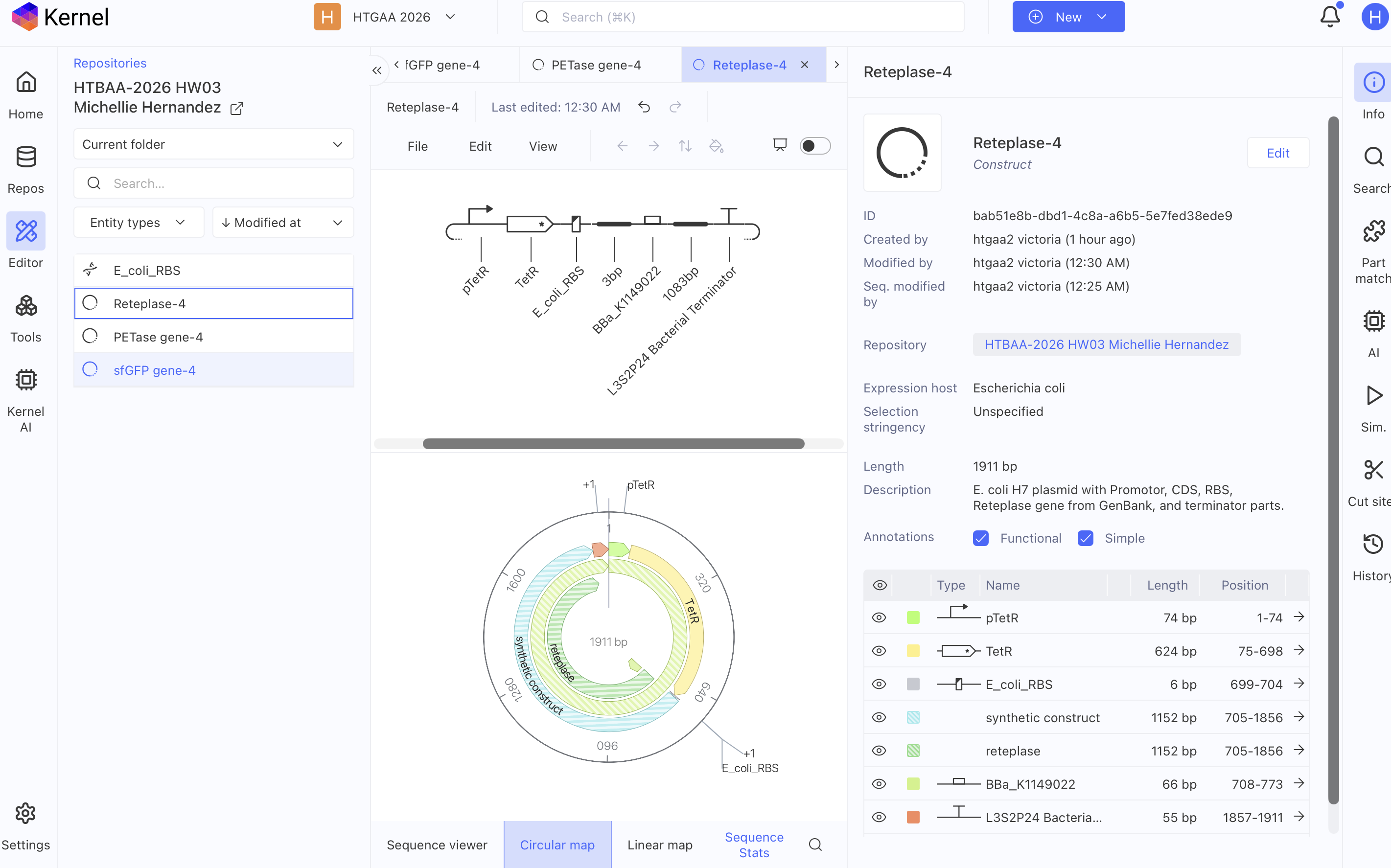Open the File menu

pyautogui.click(x=417, y=146)
